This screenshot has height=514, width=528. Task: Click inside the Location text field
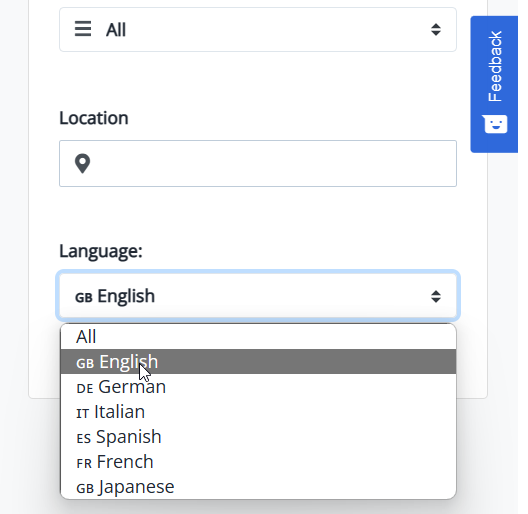[258, 163]
